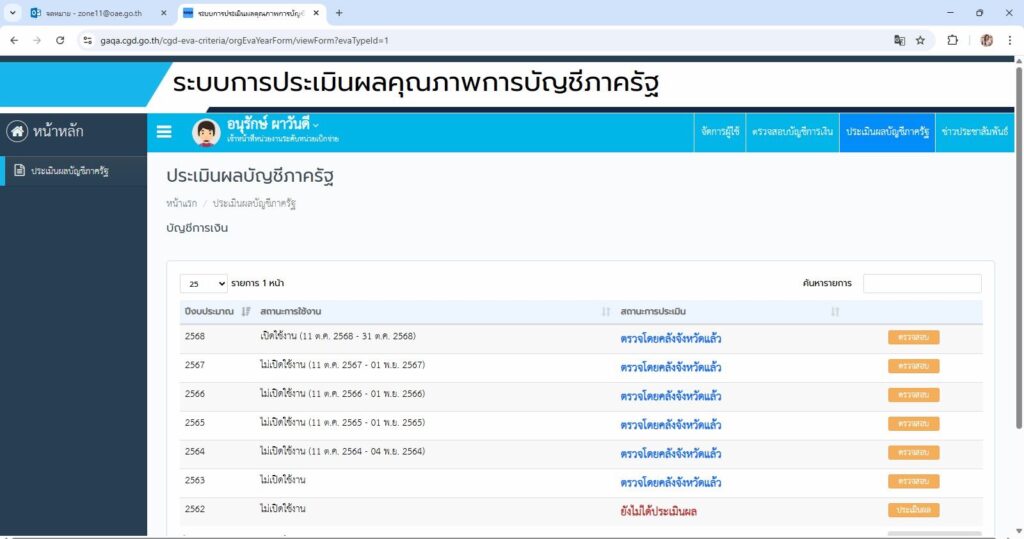
Task: Open the ข่าวประชาสัมพันธ์ menu tab
Action: pos(977,132)
